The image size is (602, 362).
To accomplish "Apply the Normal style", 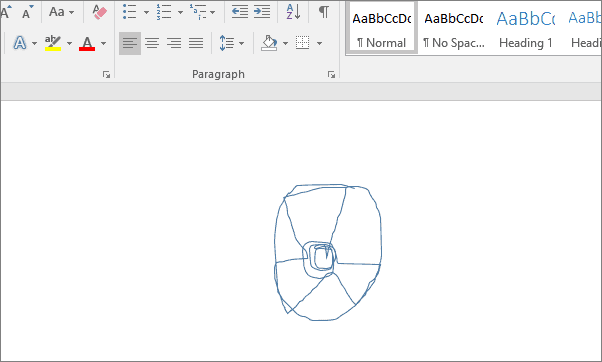I will tap(382, 28).
